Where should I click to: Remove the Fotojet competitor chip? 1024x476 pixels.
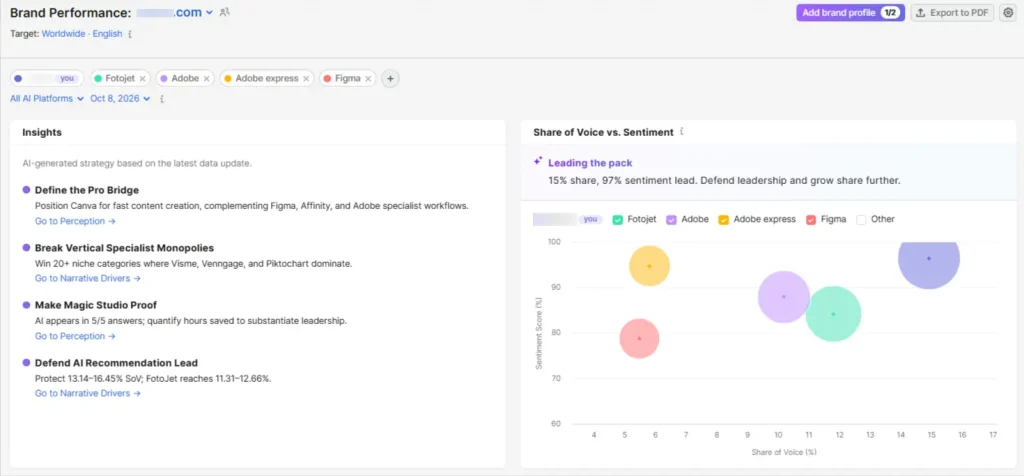142,78
